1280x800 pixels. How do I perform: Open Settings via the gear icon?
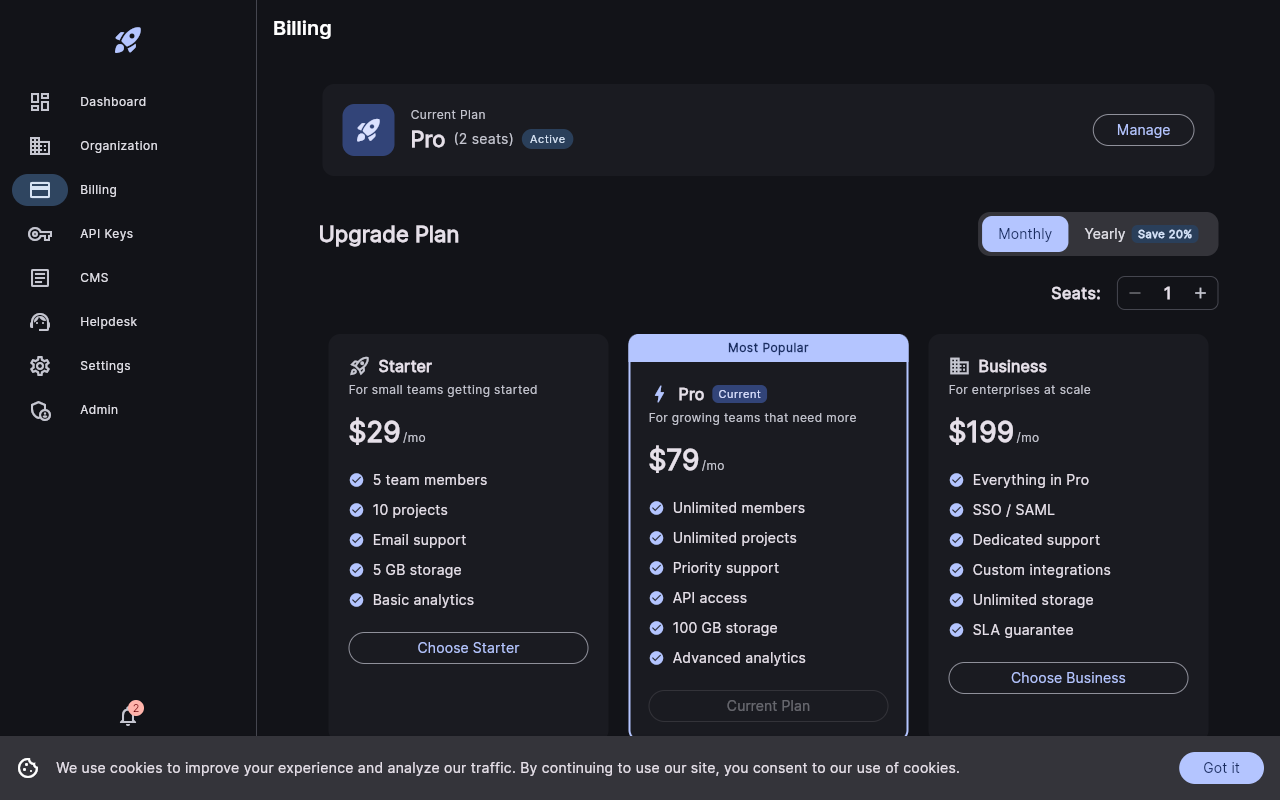(x=40, y=366)
